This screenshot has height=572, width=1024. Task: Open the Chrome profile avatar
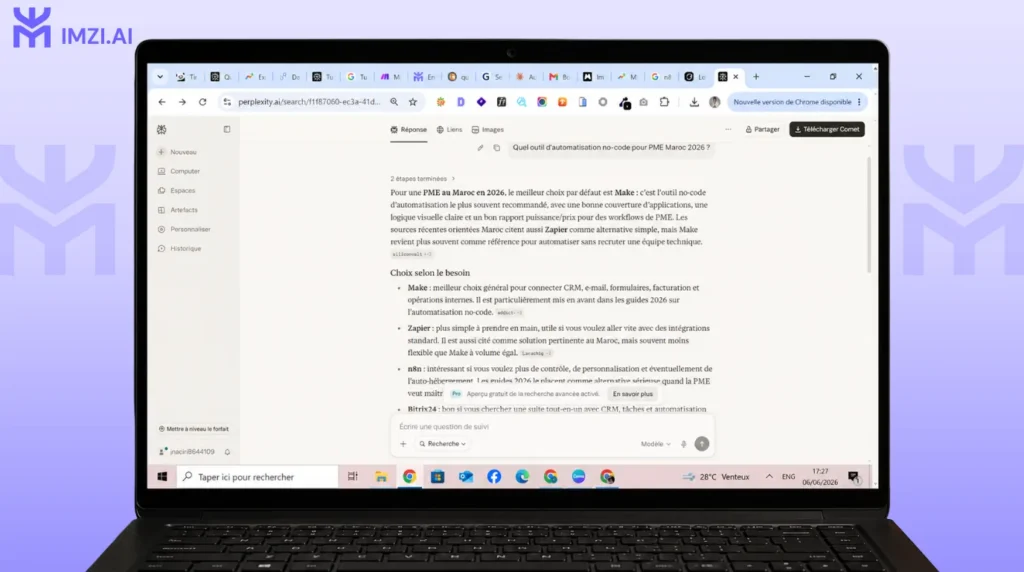click(714, 102)
